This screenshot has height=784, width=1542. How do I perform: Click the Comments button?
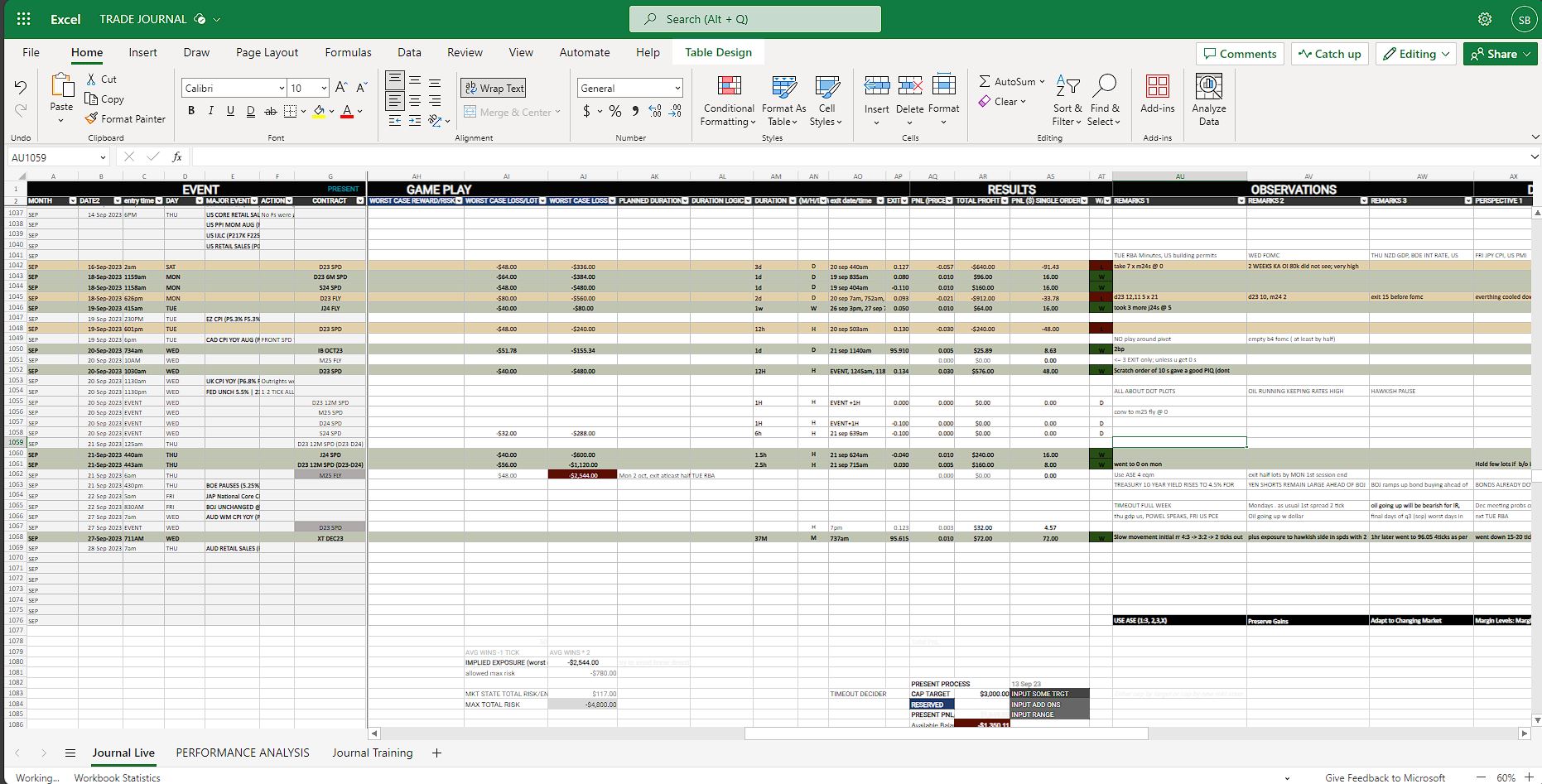click(1240, 54)
